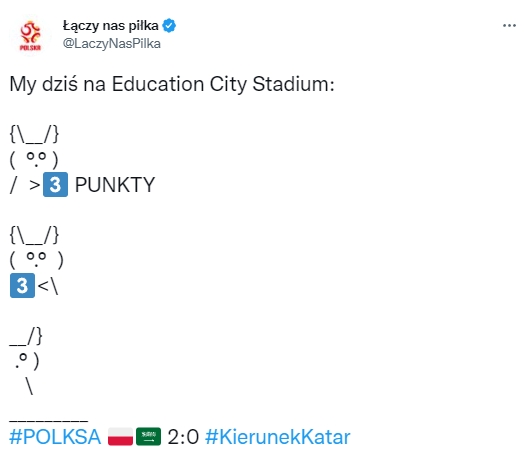Click the PUNKTY text
524x461 pixels.
point(115,185)
